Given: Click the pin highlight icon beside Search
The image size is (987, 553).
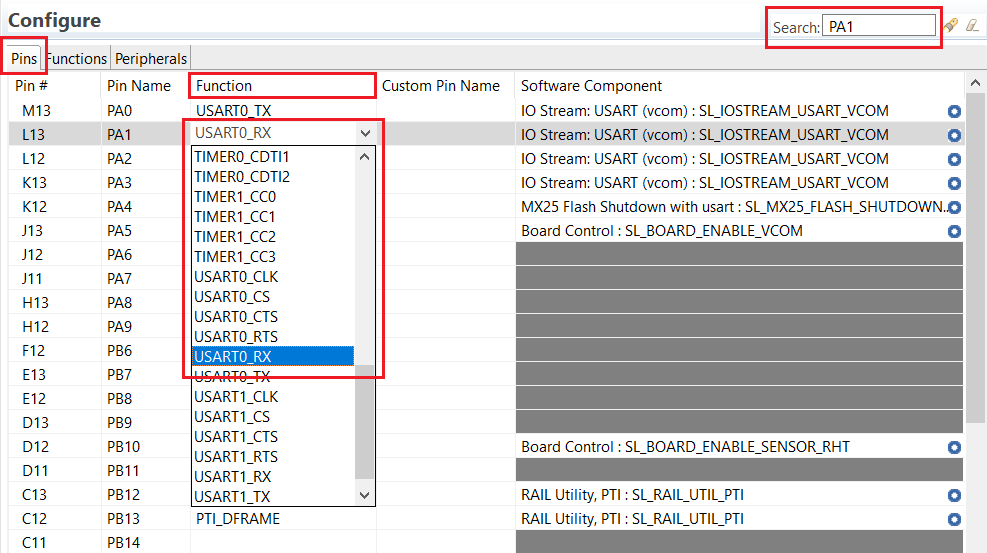Looking at the screenshot, I should [x=950, y=25].
